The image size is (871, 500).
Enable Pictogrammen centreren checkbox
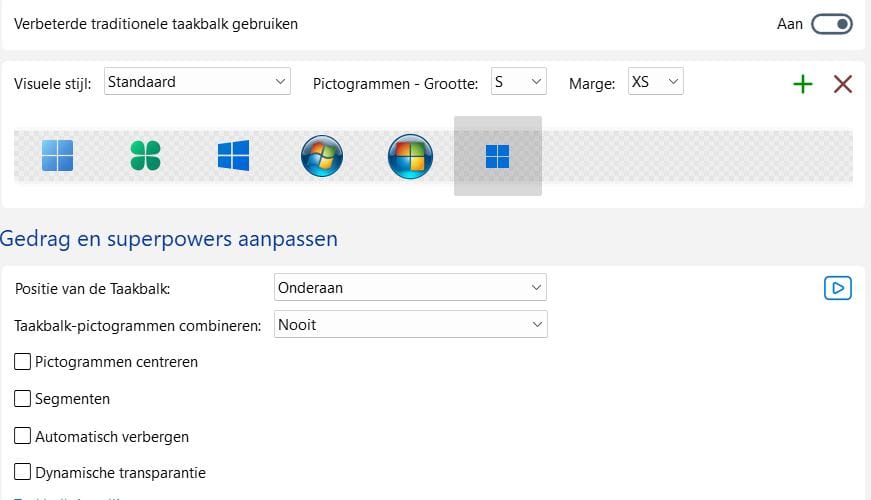coord(22,362)
